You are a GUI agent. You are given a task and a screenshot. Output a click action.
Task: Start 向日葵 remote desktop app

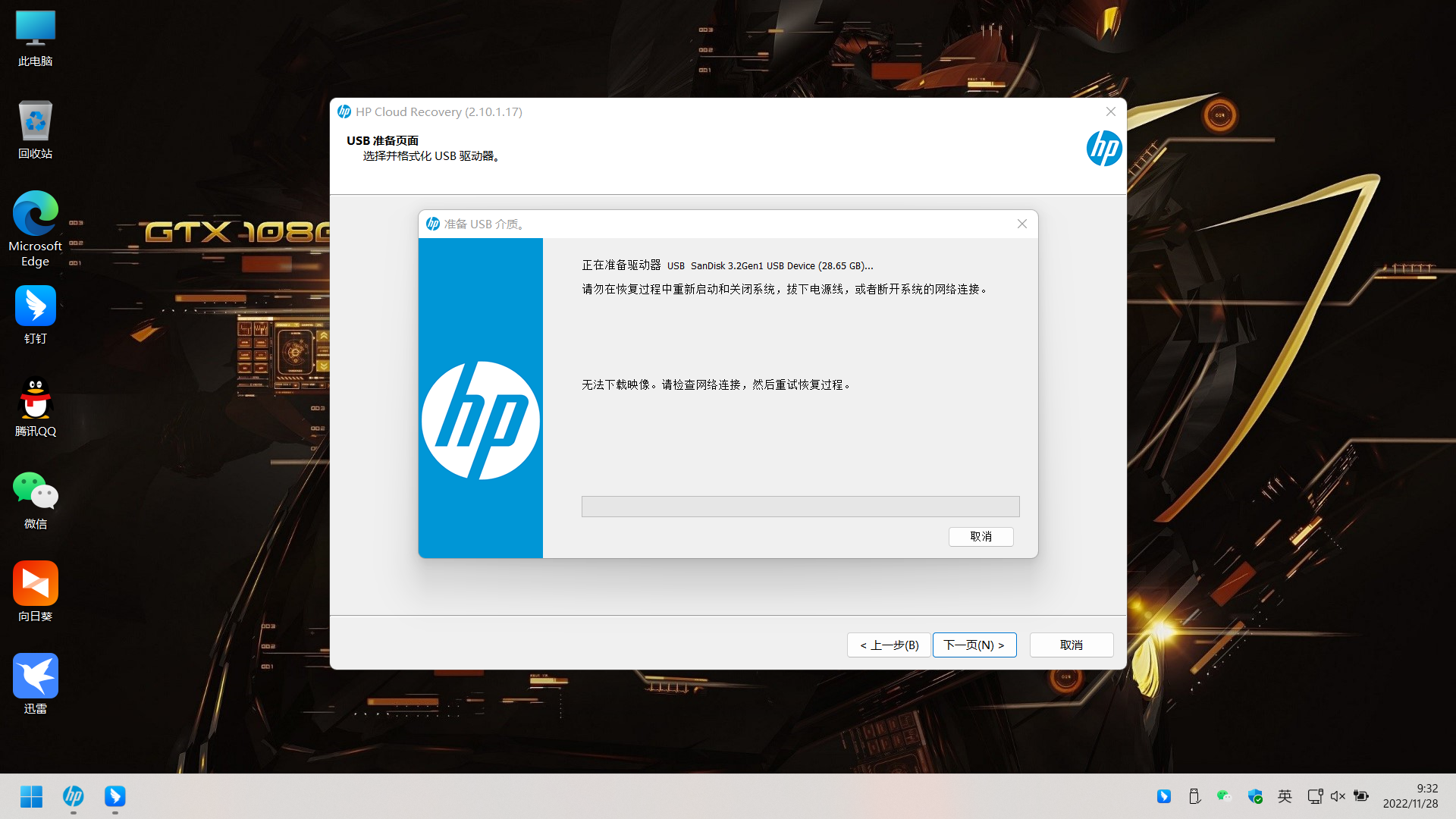point(35,584)
